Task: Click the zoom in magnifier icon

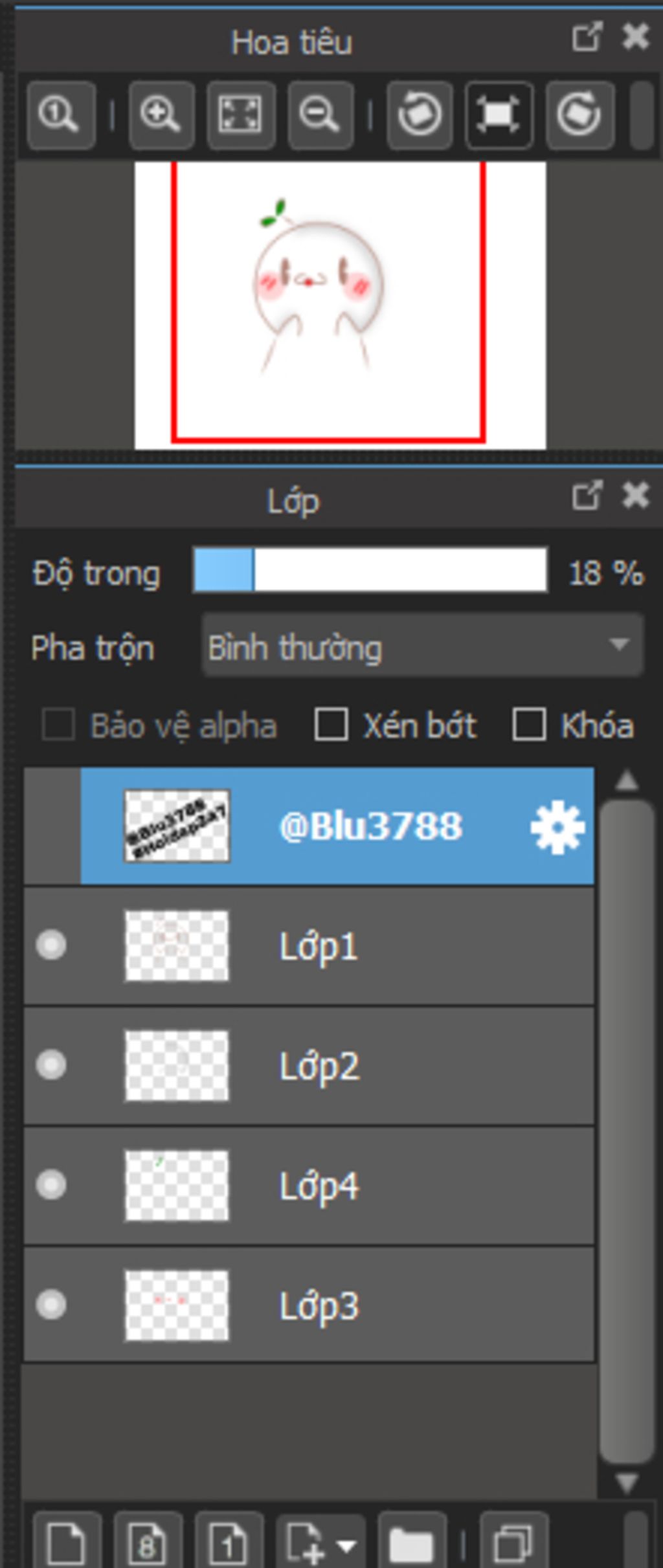Action: (161, 115)
